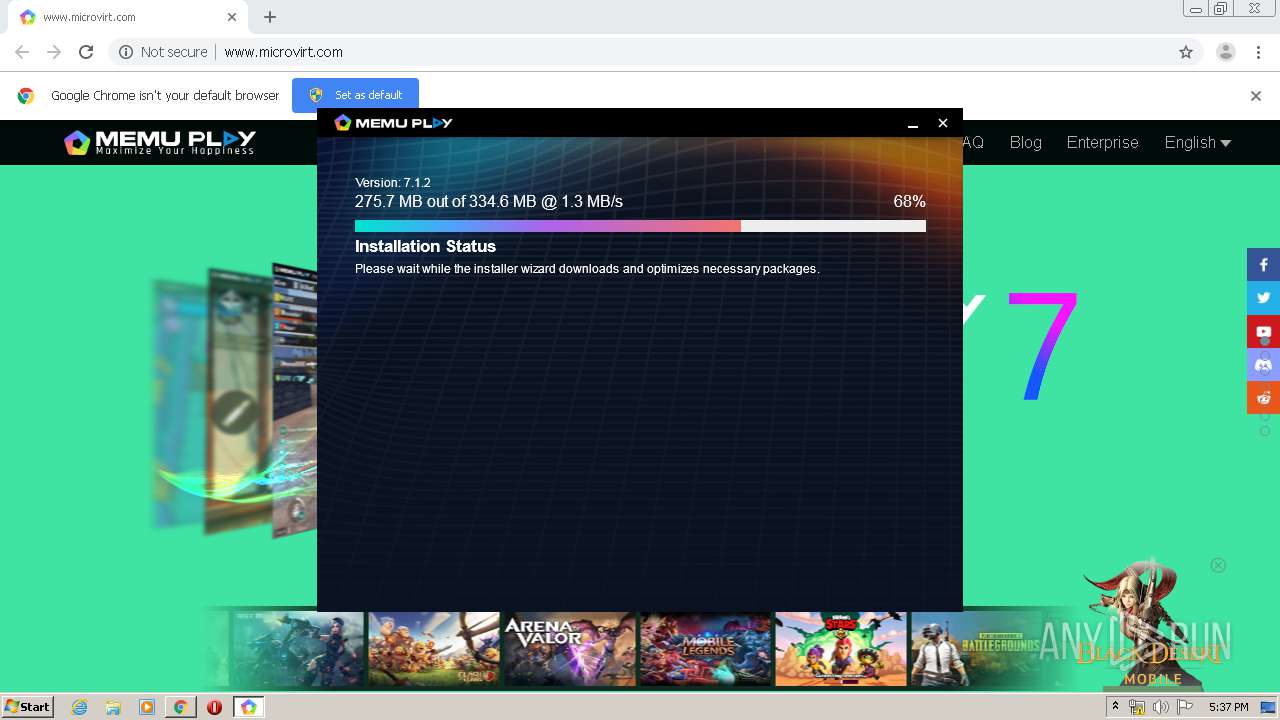Click the Show desktop tray icon
The width and height of the screenshot is (1280, 720).
(1268, 707)
